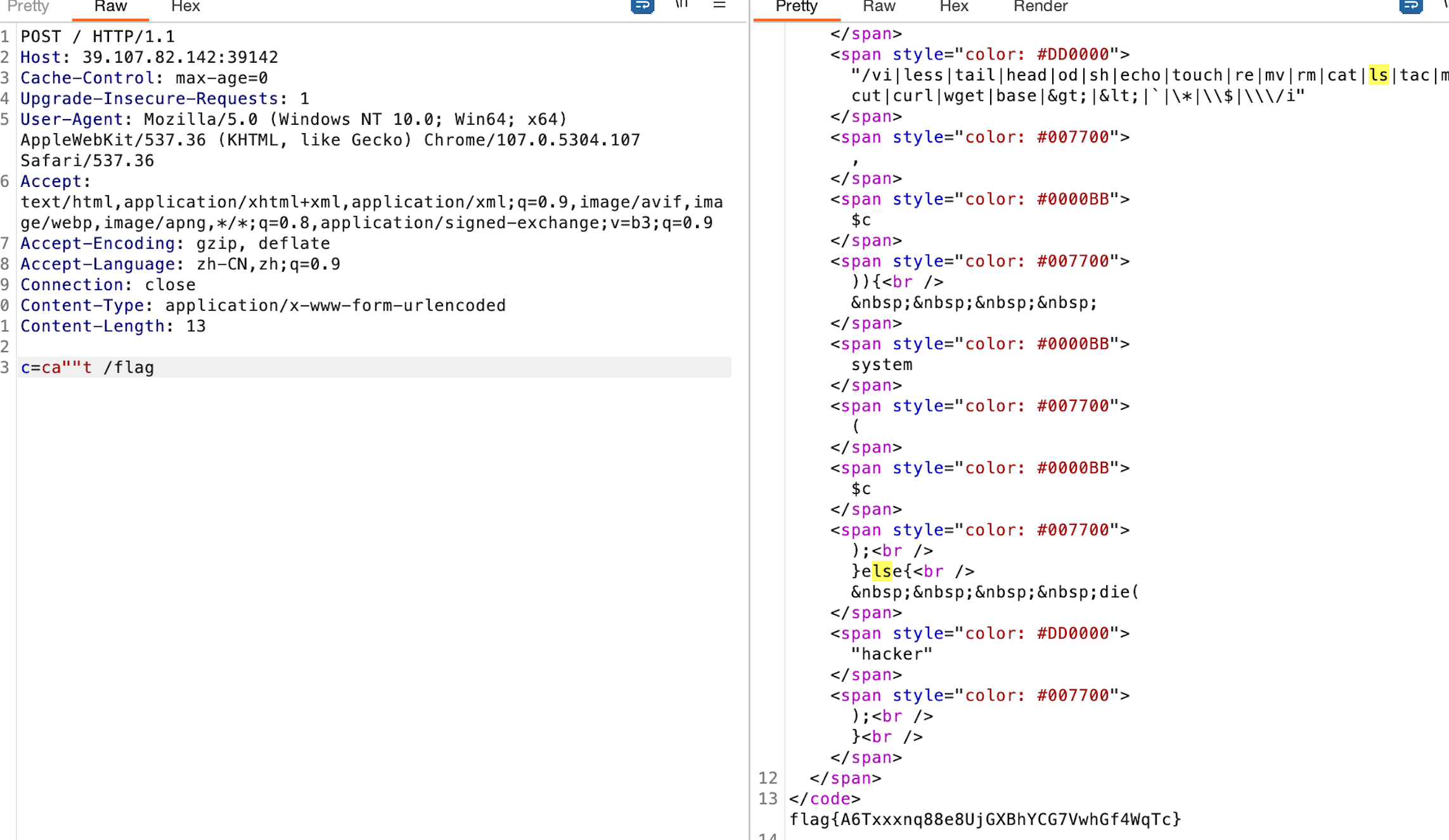Screen dimensions: 1449x840
Task: Open the request panel hamburger menu
Action: (719, 5)
